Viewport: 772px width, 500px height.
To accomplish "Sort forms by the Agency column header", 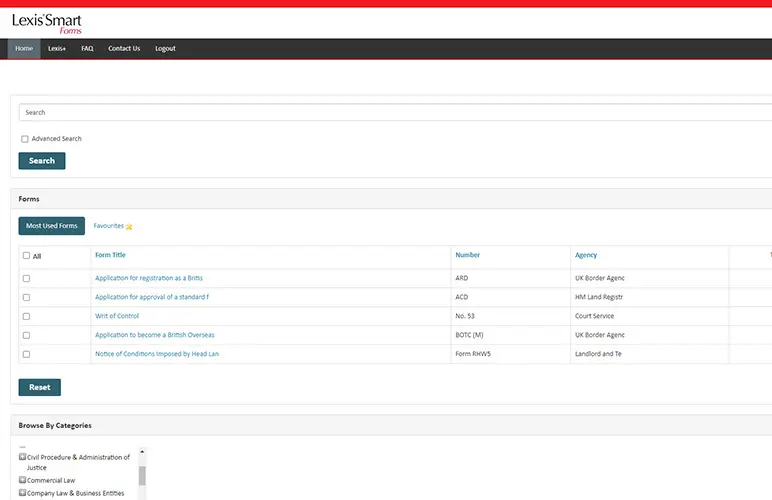I will [586, 255].
